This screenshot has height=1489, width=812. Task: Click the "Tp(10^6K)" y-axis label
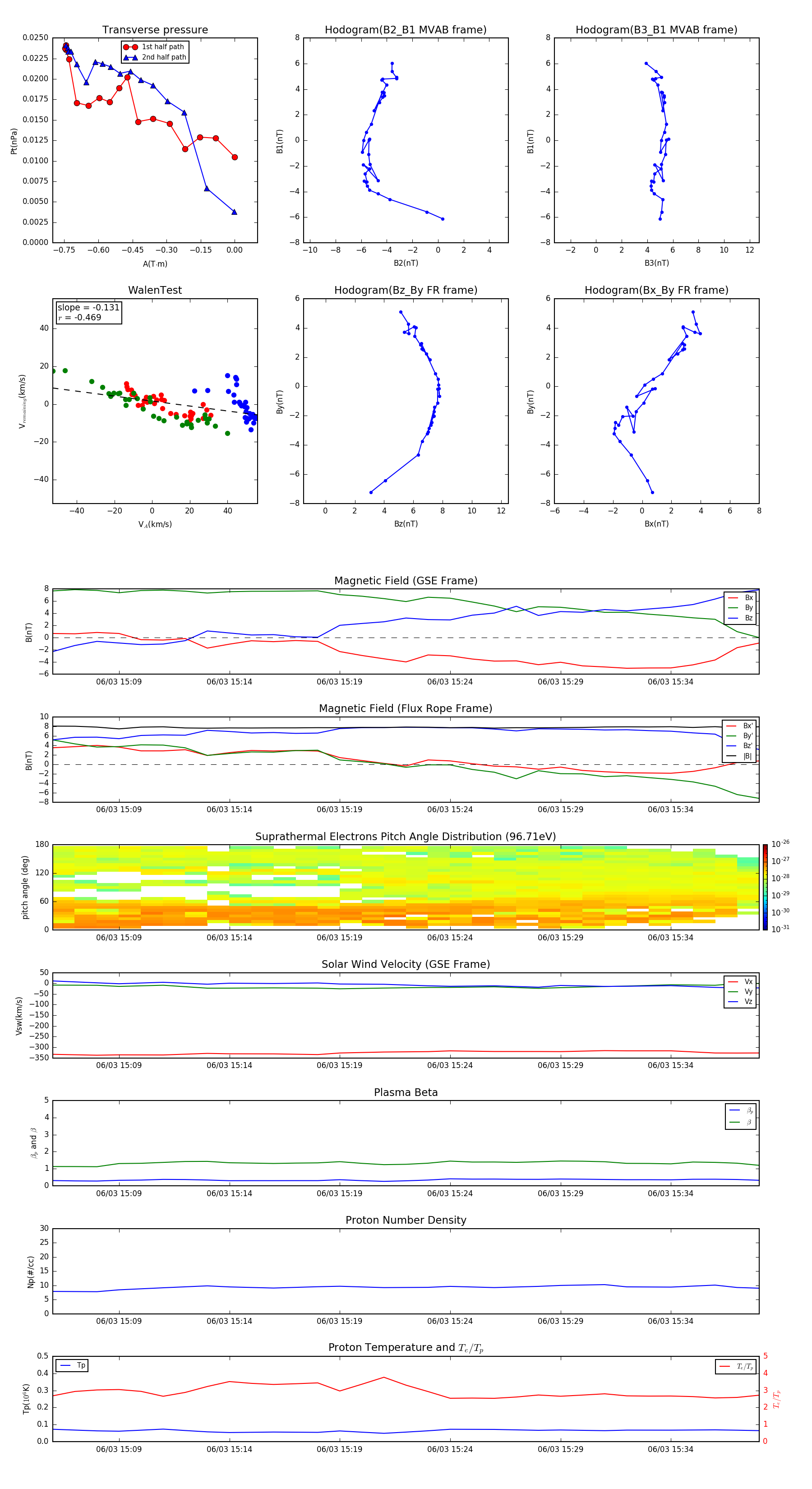pos(26,1398)
